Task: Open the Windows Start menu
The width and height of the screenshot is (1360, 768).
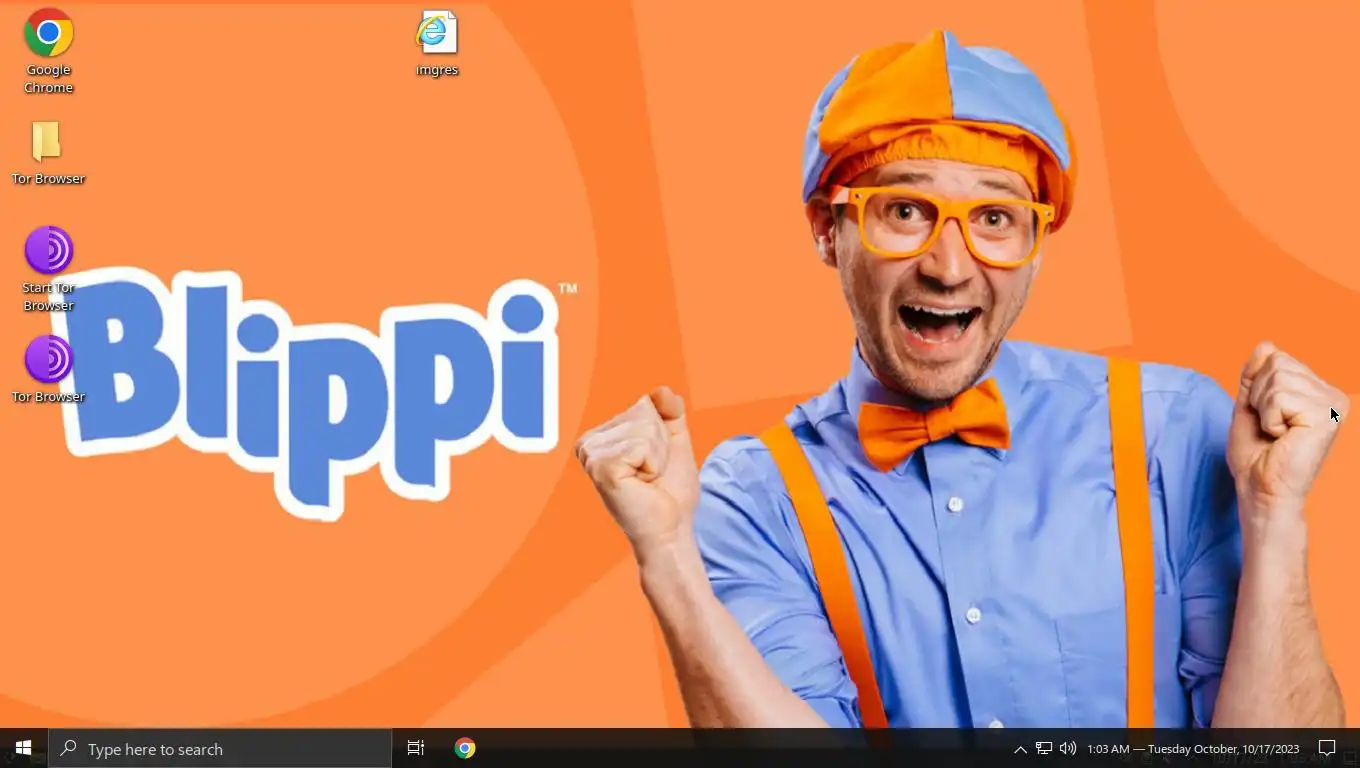Action: 24,748
